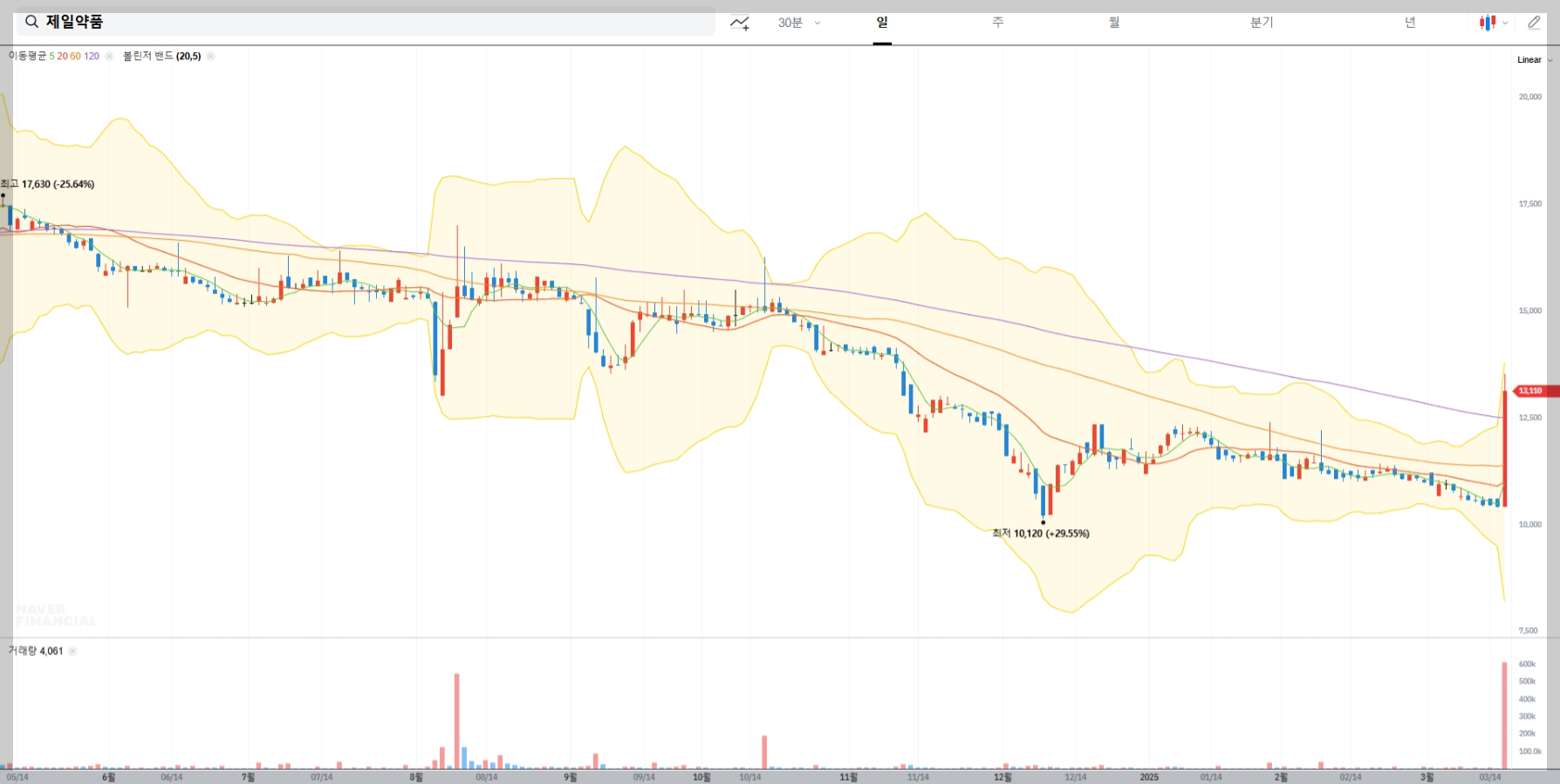The image size is (1560, 784).
Task: Click the 20,000 price axis label
Action: point(1530,97)
